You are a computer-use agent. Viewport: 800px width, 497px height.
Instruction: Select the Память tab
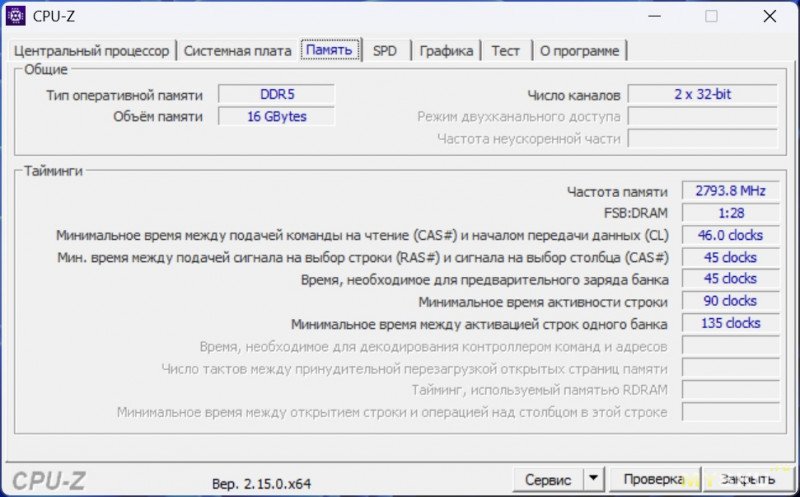point(329,50)
